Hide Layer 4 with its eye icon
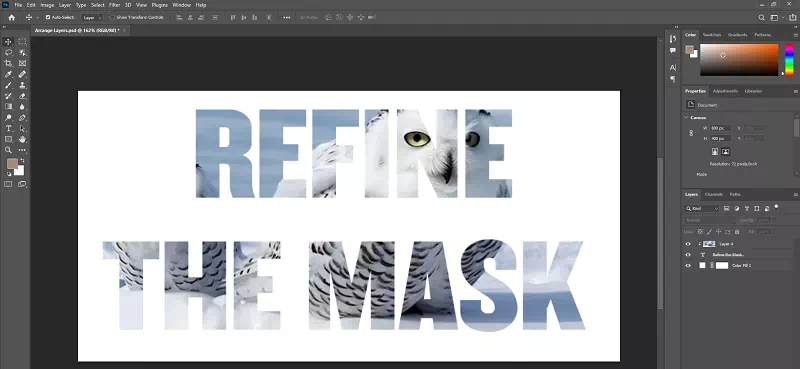 coord(688,244)
